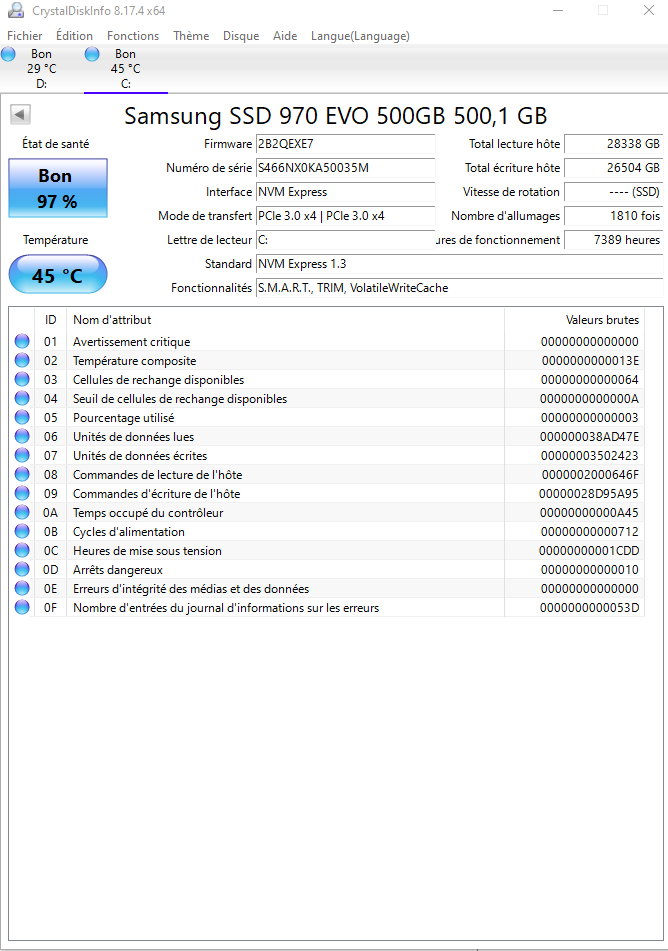Click status orb for journal d'informations sur les erreurs
Image resolution: width=668 pixels, height=951 pixels.
click(22, 607)
